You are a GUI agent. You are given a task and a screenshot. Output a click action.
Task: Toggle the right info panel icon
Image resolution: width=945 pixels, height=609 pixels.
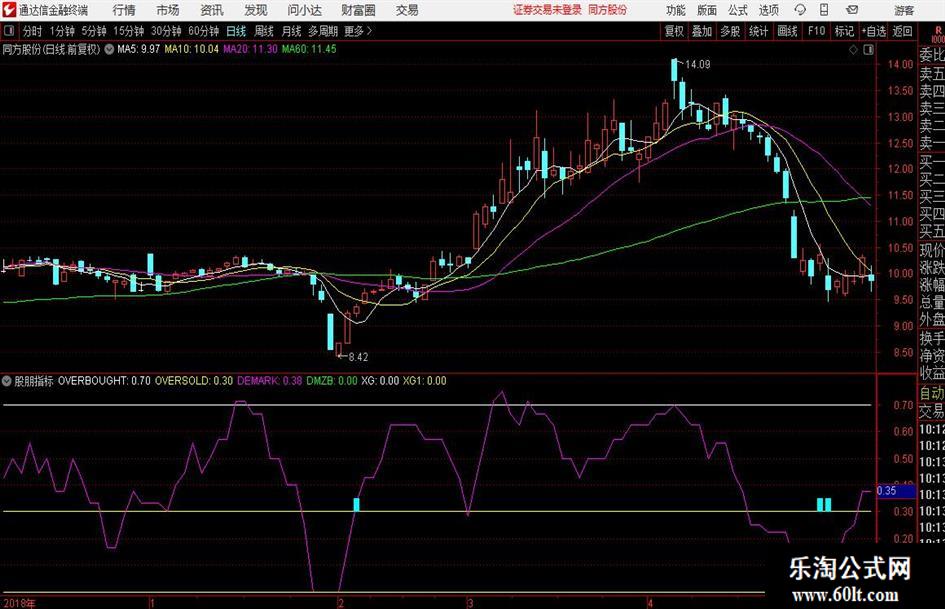(868, 50)
